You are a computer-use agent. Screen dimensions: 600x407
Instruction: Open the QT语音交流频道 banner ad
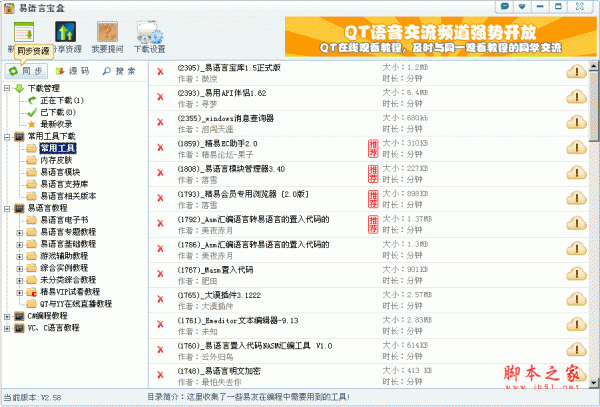(440, 37)
